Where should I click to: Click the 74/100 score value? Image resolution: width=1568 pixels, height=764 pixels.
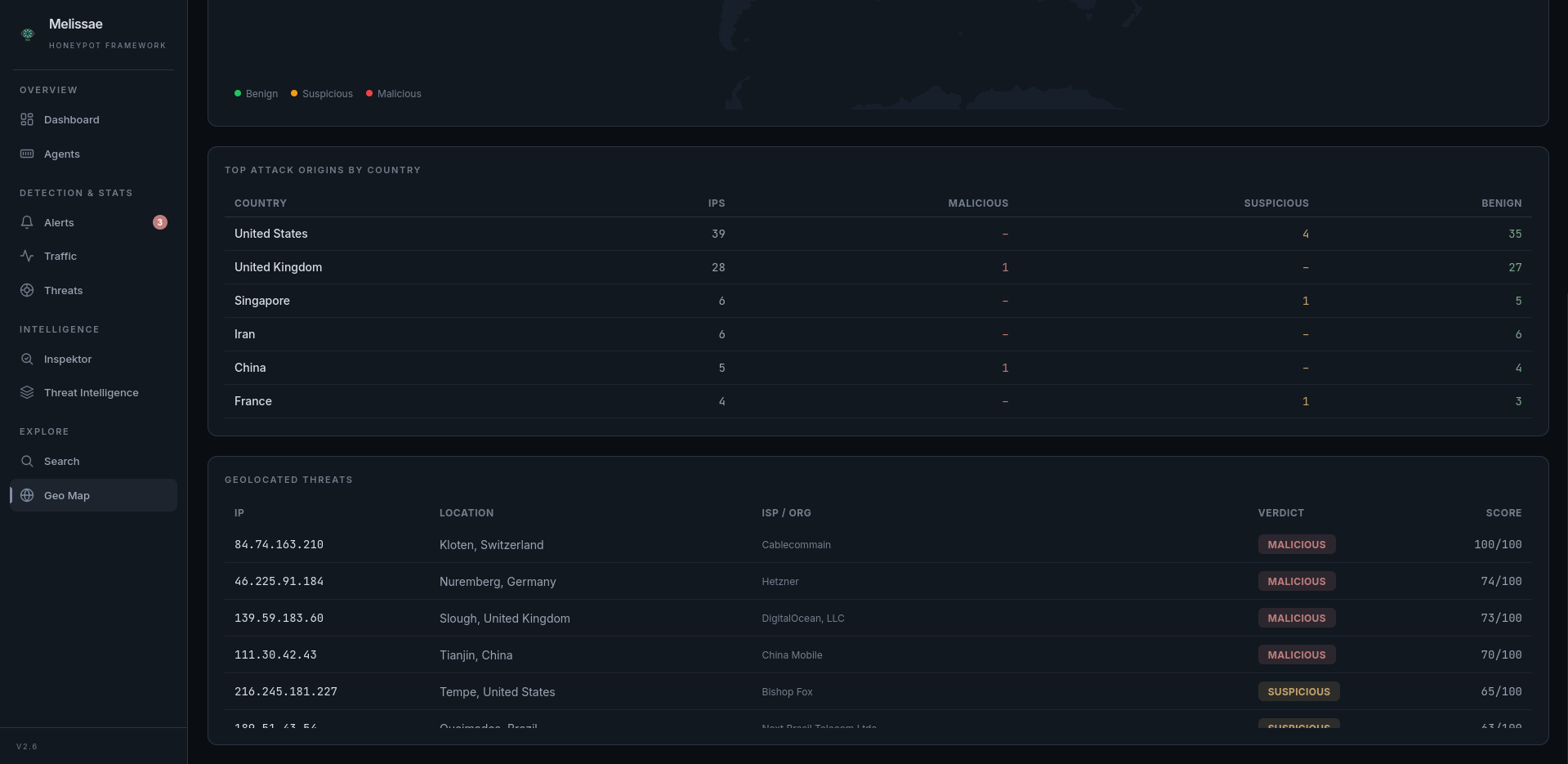(x=1501, y=581)
